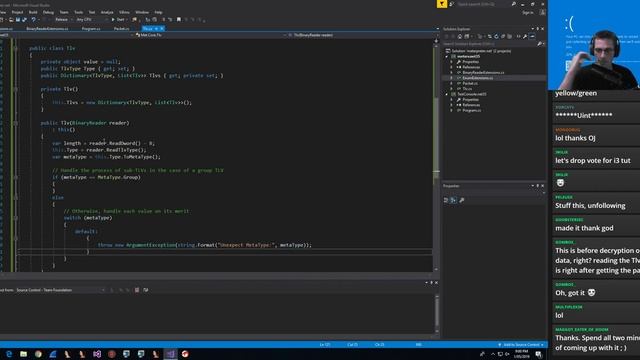Click the Output panel vertical scrollbar
The width and height of the screenshot is (640, 360).
point(437,313)
